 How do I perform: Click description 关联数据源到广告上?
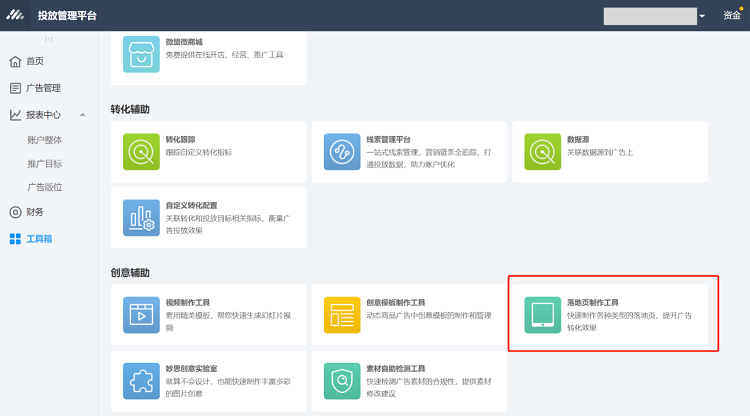[x=600, y=153]
